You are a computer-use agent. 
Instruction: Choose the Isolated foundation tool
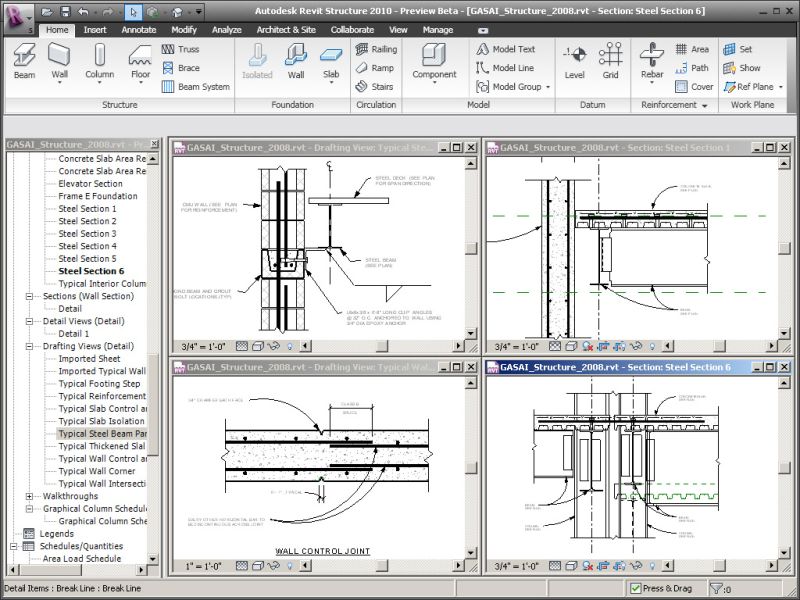(x=257, y=61)
